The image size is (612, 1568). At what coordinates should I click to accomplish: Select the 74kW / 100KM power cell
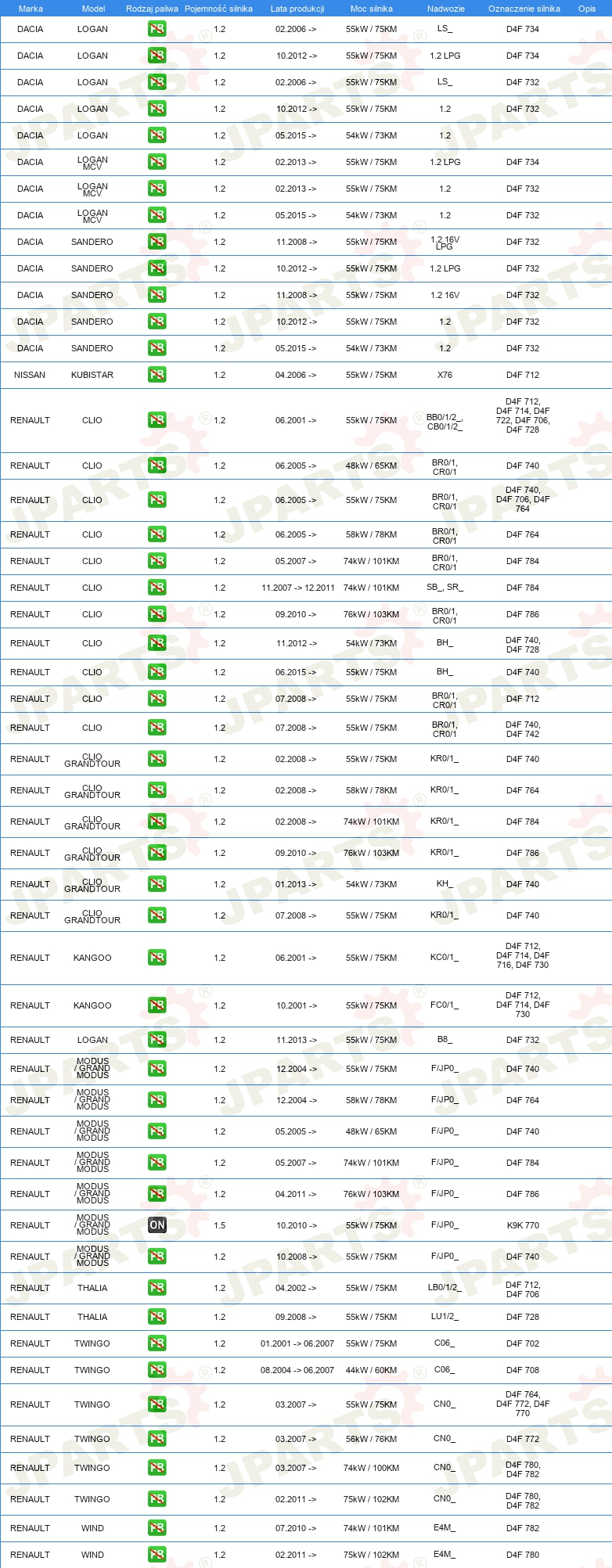point(372,1468)
